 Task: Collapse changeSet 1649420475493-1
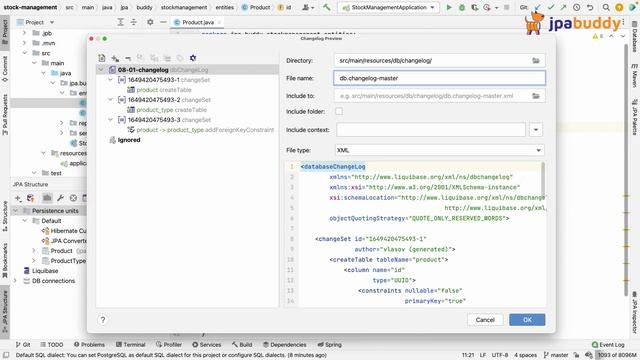[x=110, y=80]
